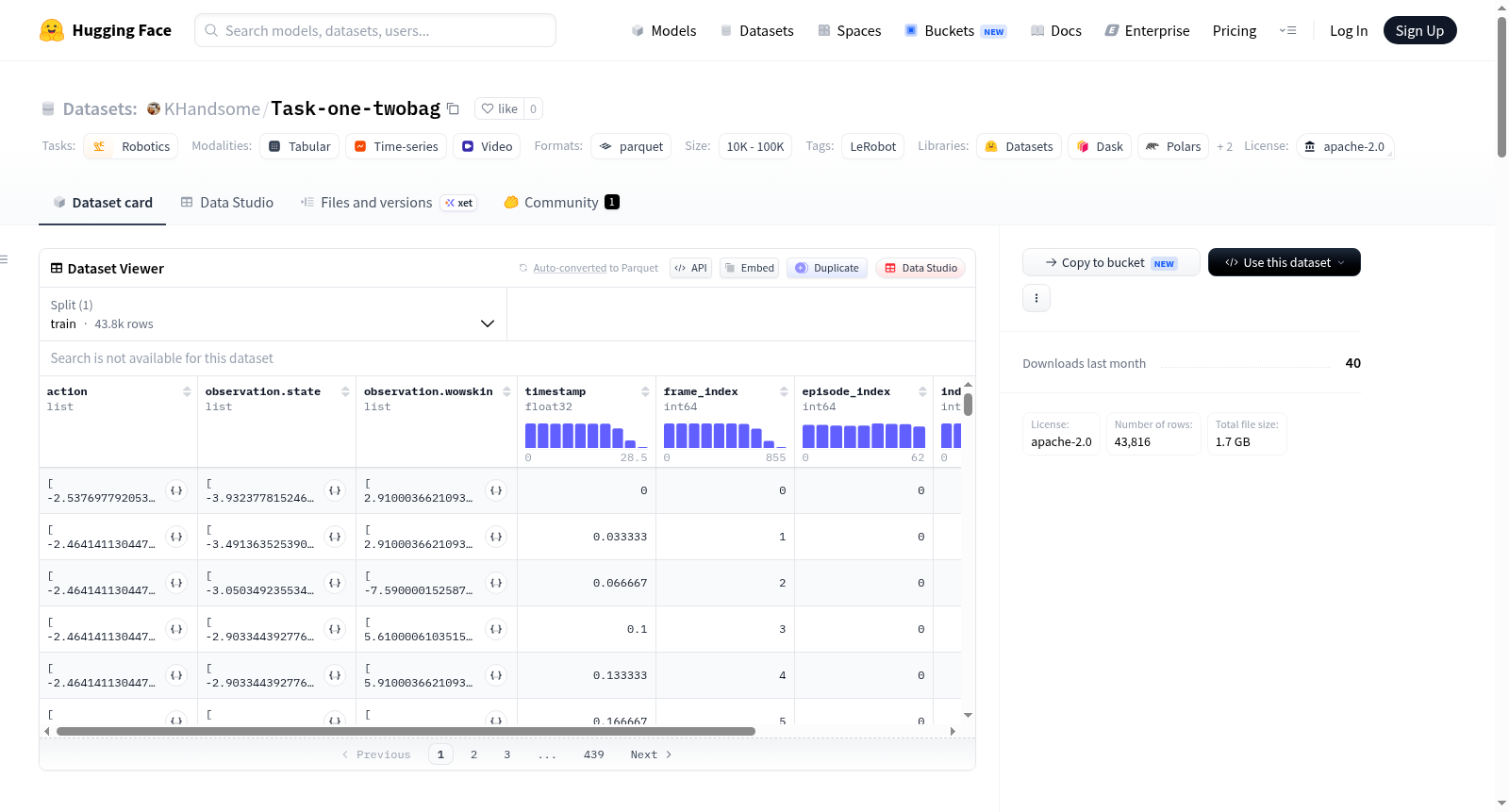Viewport: 1509px width, 812px height.
Task: Open the KHandsome profile link
Action: [x=212, y=108]
